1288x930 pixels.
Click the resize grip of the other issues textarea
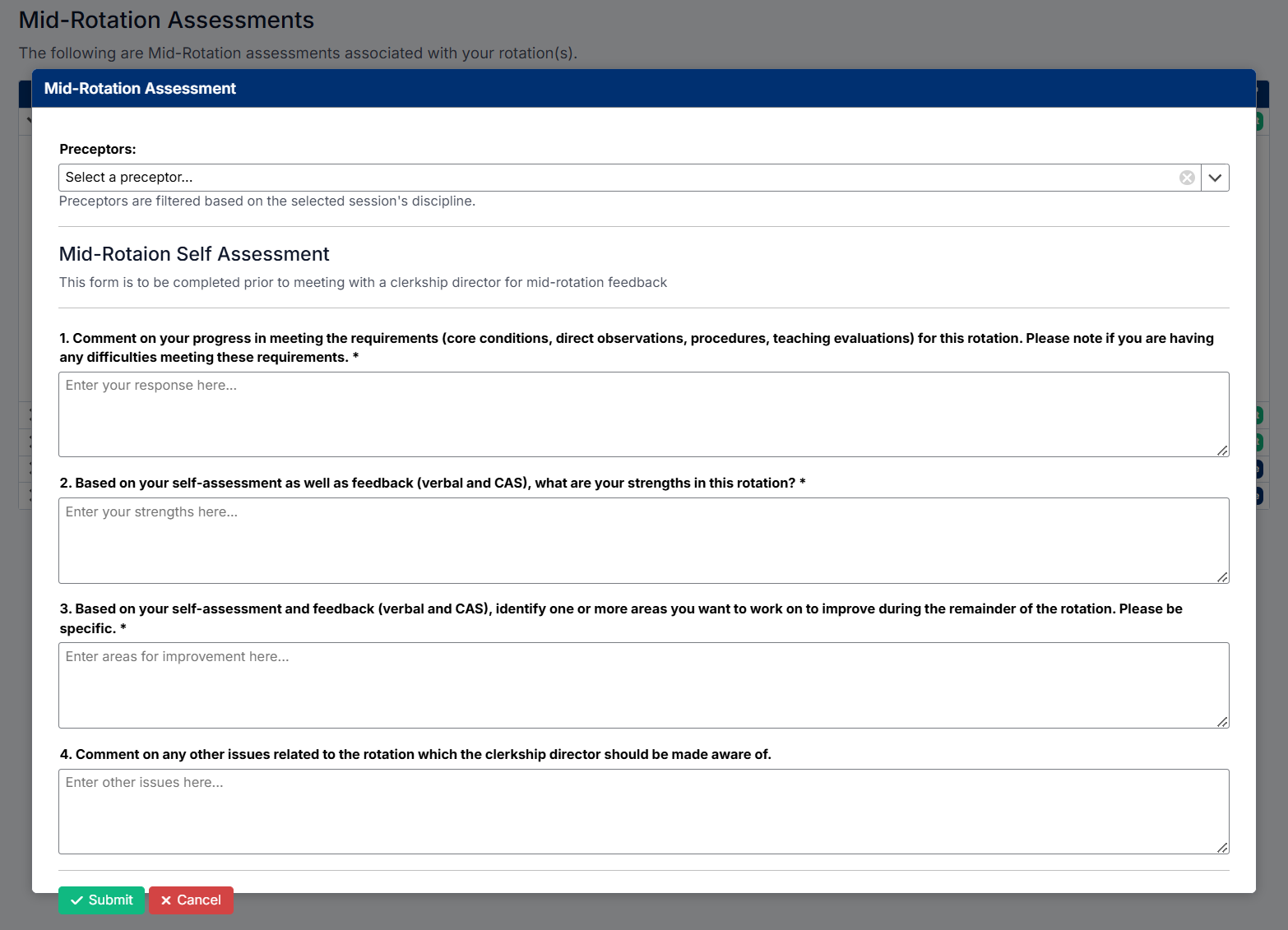click(1222, 848)
